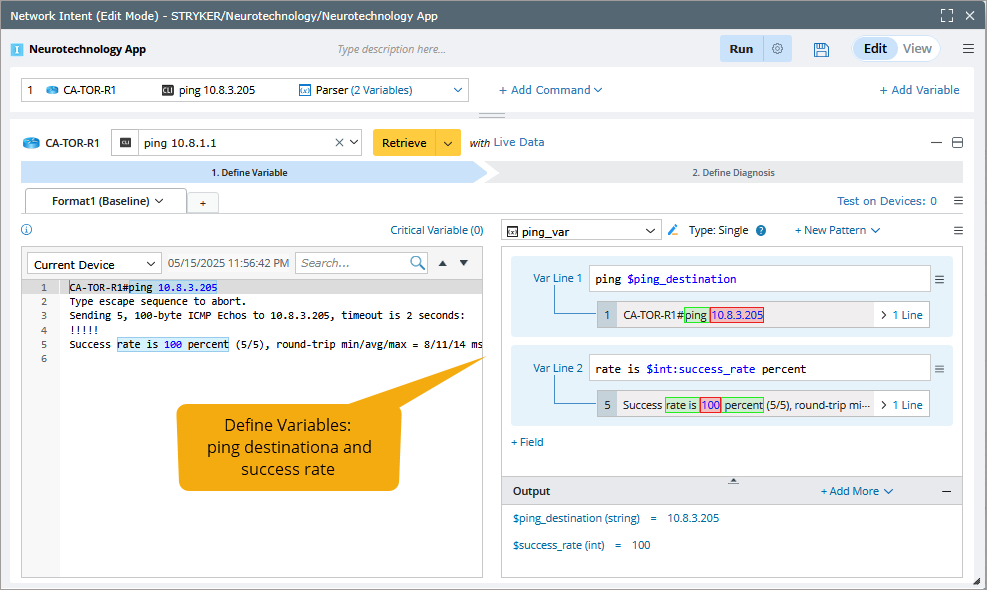Click the description input field
The height and width of the screenshot is (590, 987).
pyautogui.click(x=392, y=49)
